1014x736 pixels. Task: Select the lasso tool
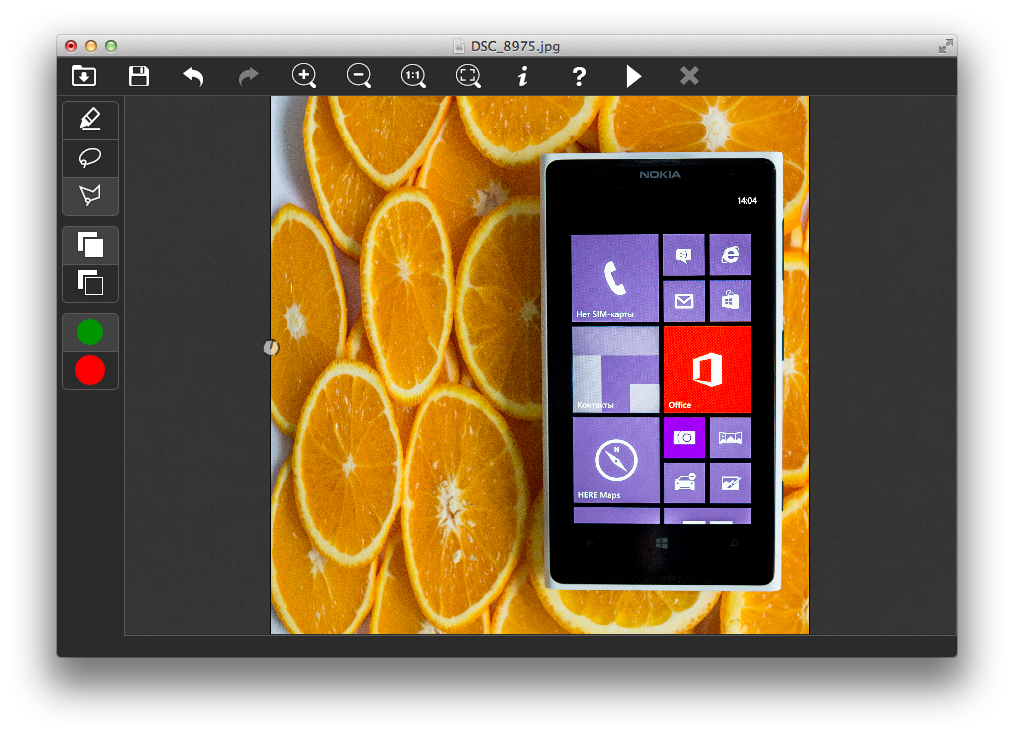pos(91,158)
